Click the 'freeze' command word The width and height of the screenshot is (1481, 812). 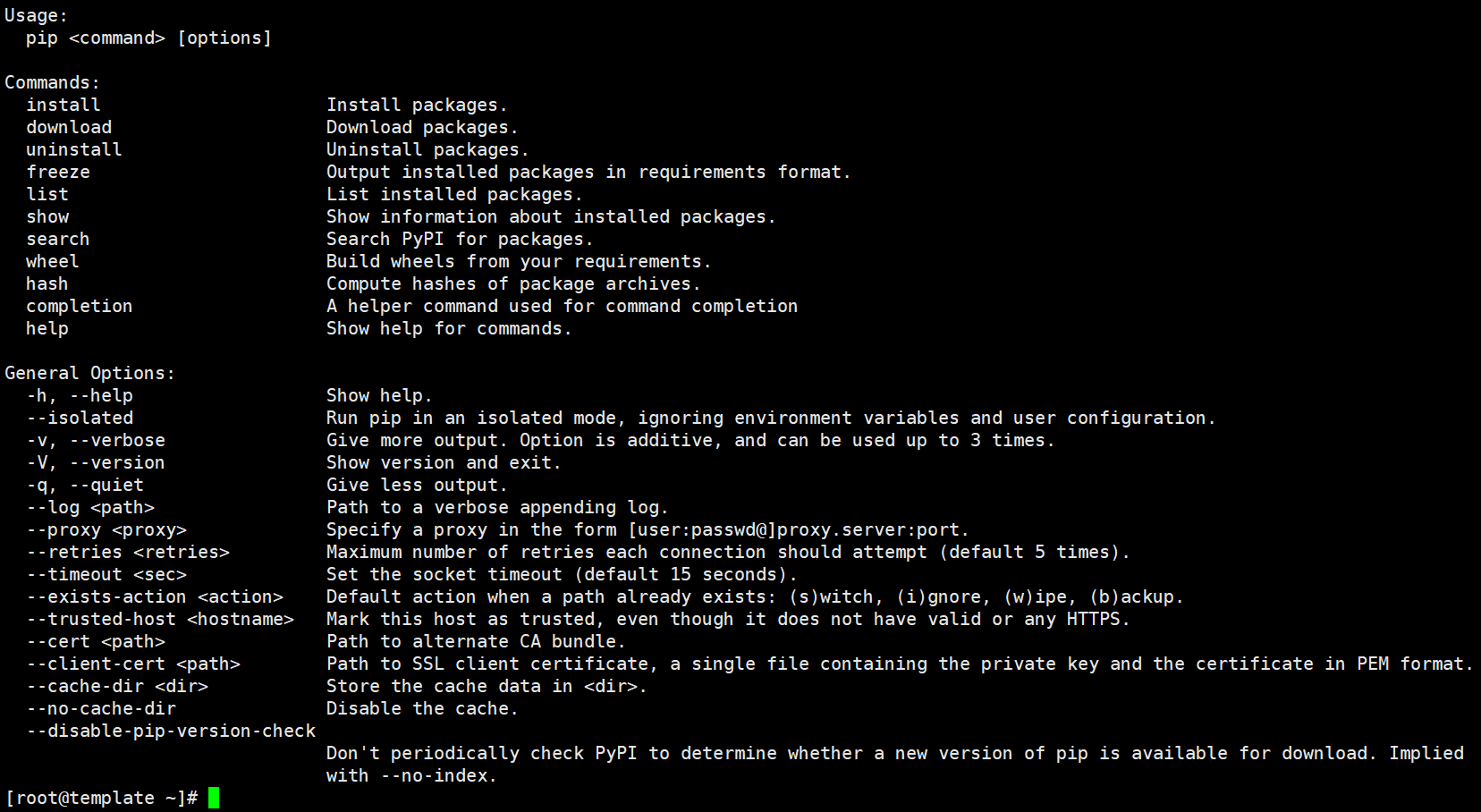(58, 172)
